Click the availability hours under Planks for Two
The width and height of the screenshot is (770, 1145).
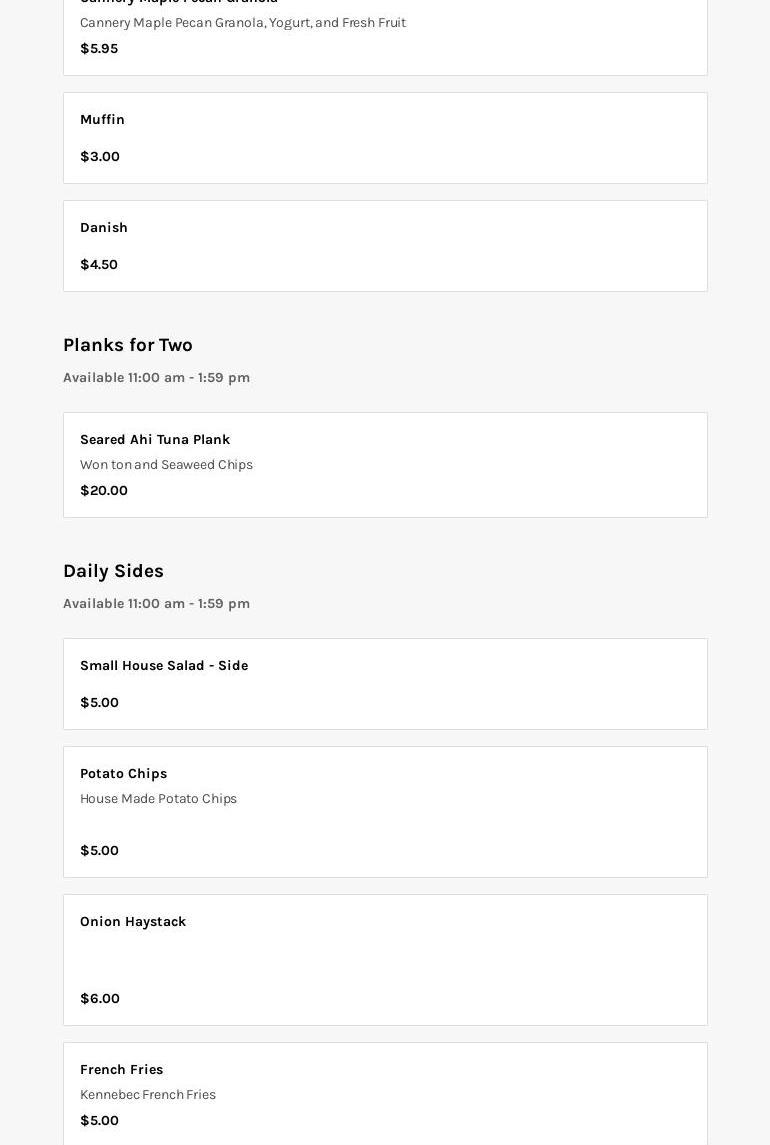pyautogui.click(x=156, y=378)
